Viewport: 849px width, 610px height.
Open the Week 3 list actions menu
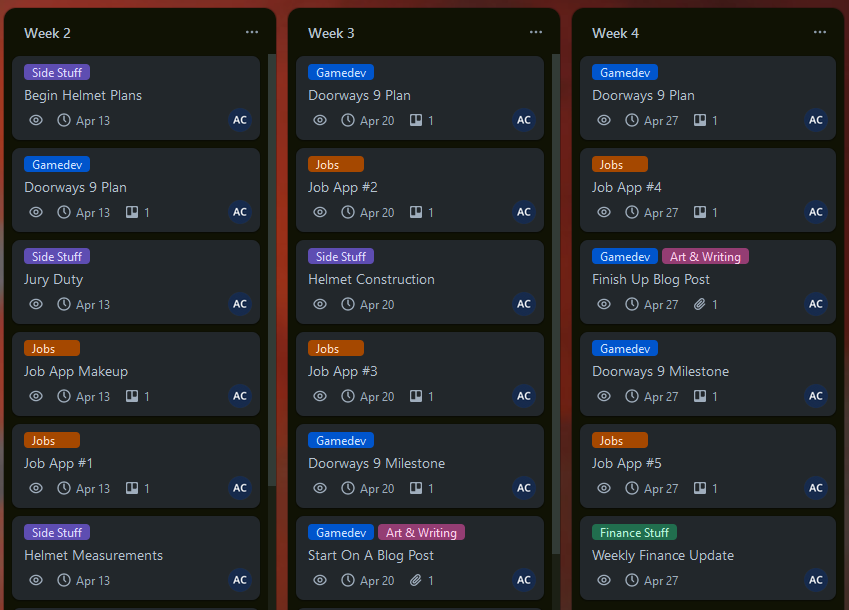[535, 32]
